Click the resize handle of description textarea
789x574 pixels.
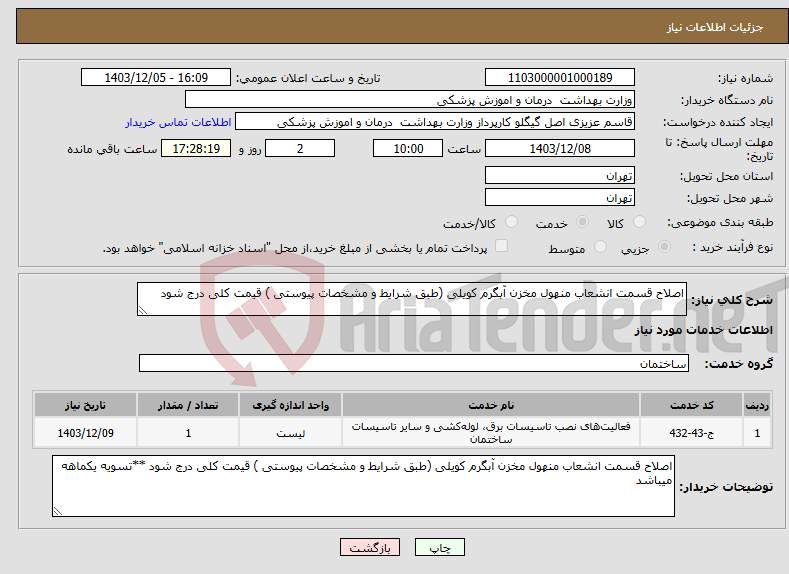point(142,310)
